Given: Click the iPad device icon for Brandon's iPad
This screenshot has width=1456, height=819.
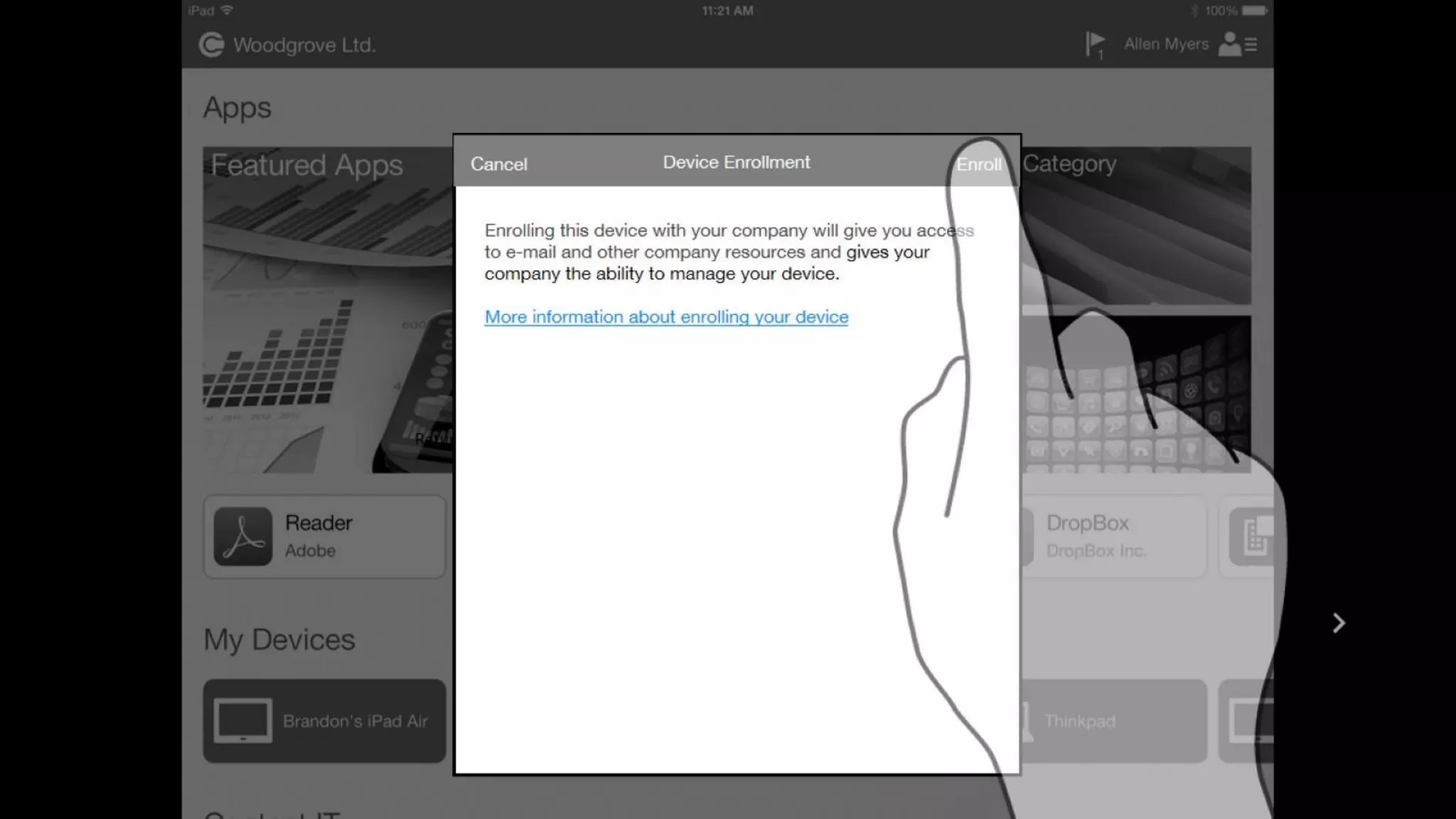Looking at the screenshot, I should [242, 721].
